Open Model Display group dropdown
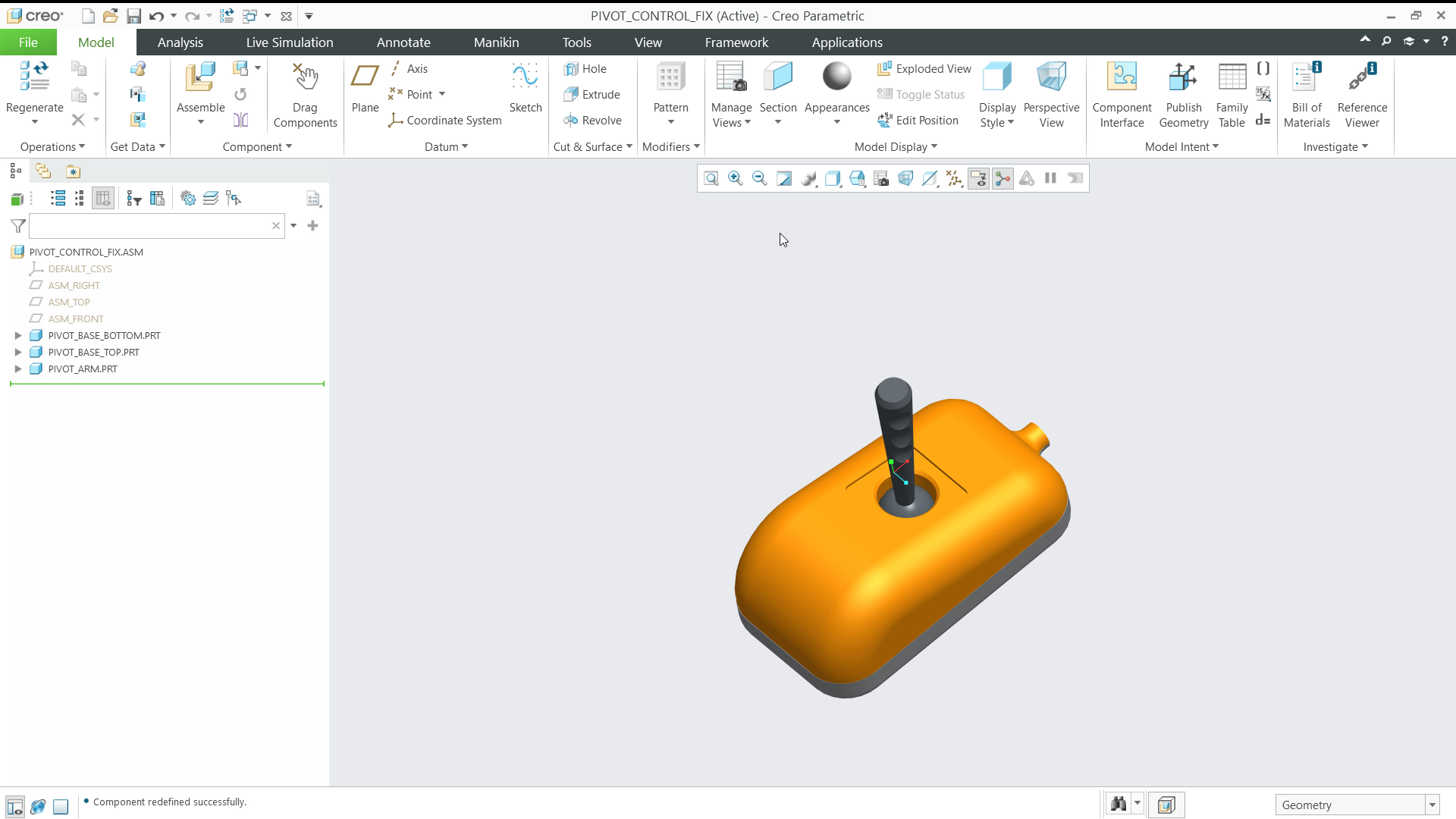 click(896, 146)
